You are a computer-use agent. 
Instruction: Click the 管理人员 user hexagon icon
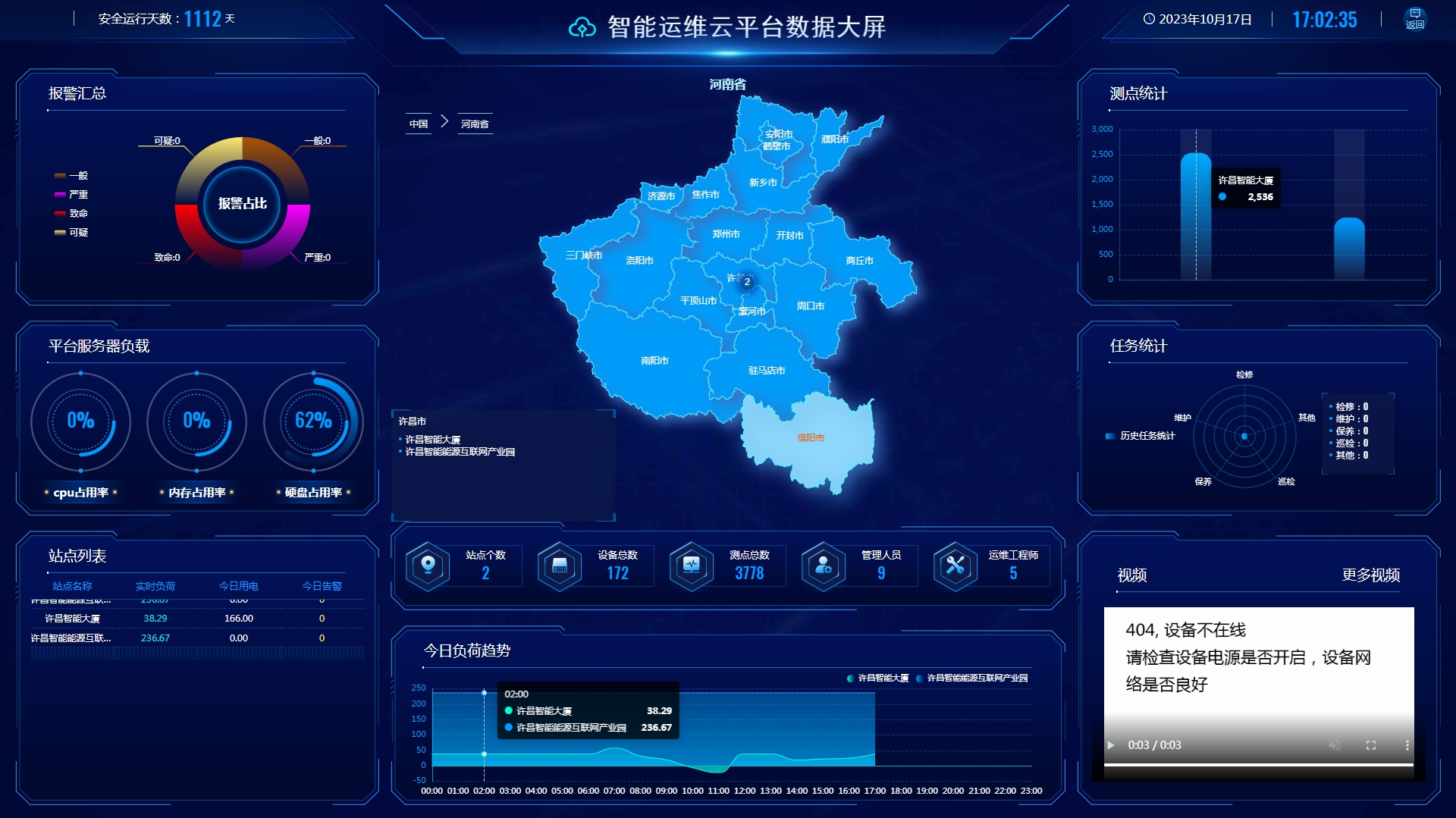point(824,566)
